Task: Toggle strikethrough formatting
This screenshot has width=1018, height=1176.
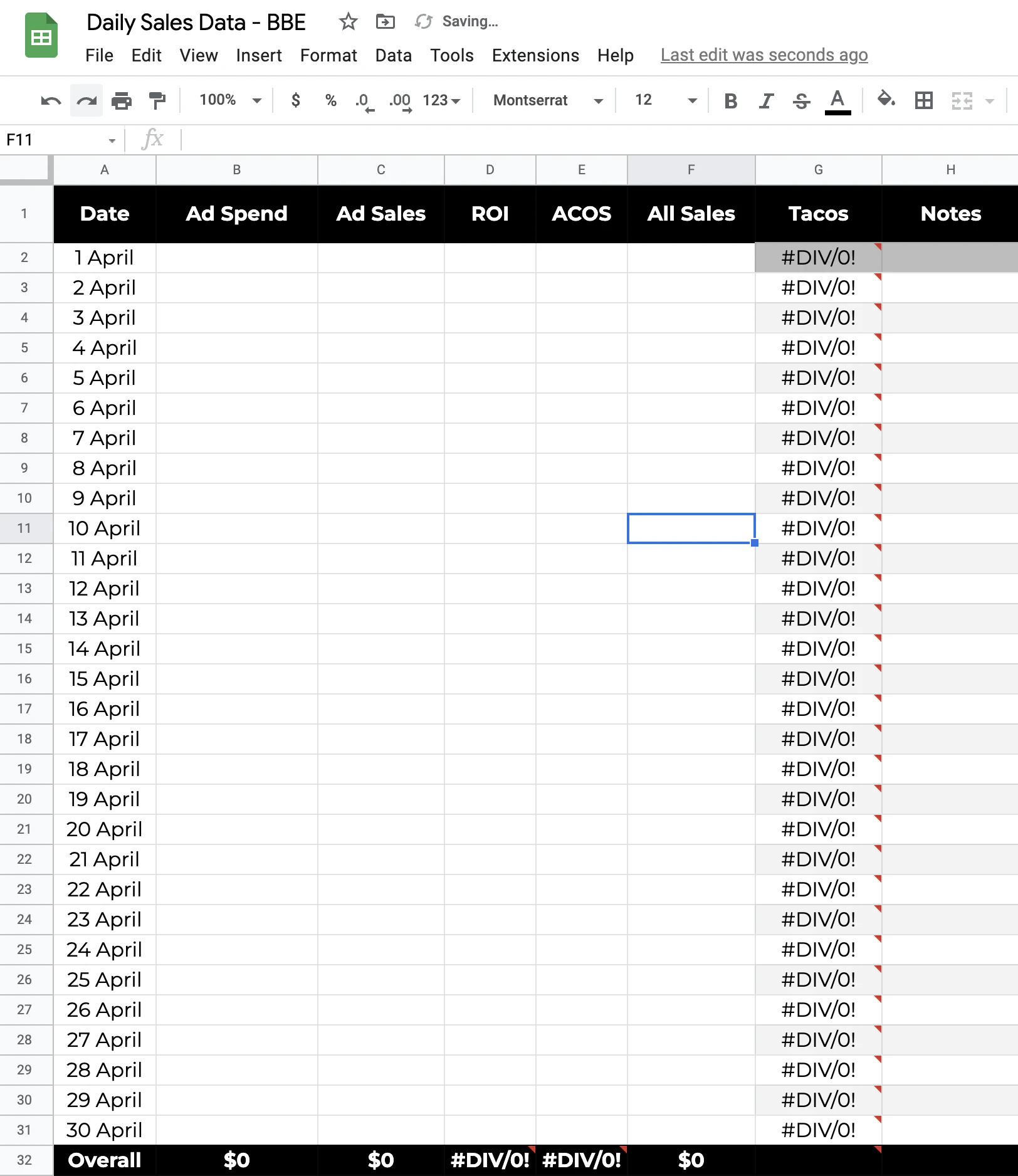Action: (x=801, y=100)
